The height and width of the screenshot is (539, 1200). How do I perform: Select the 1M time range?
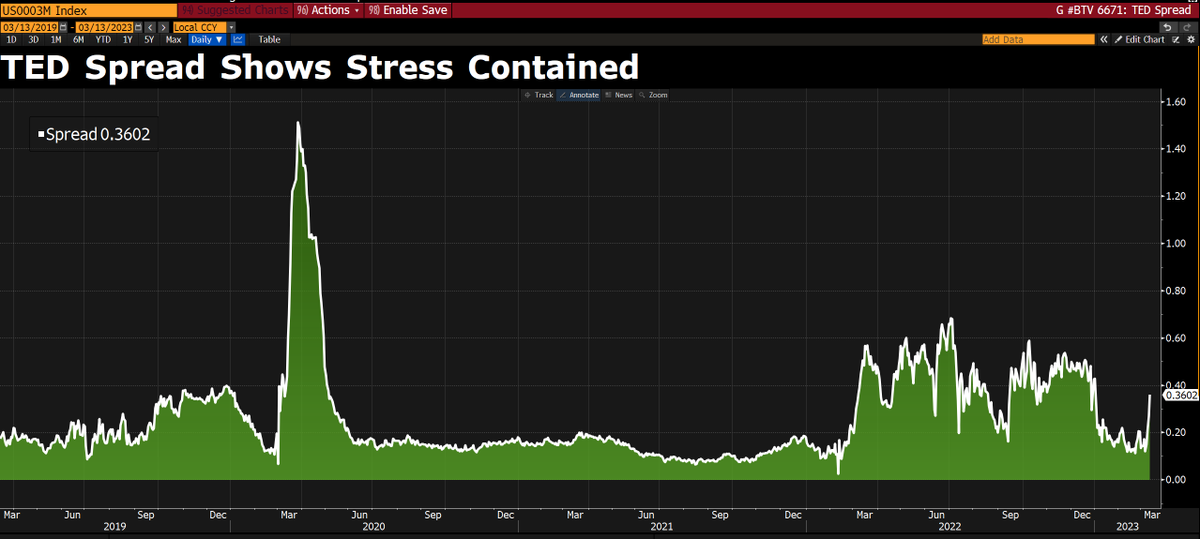click(56, 40)
